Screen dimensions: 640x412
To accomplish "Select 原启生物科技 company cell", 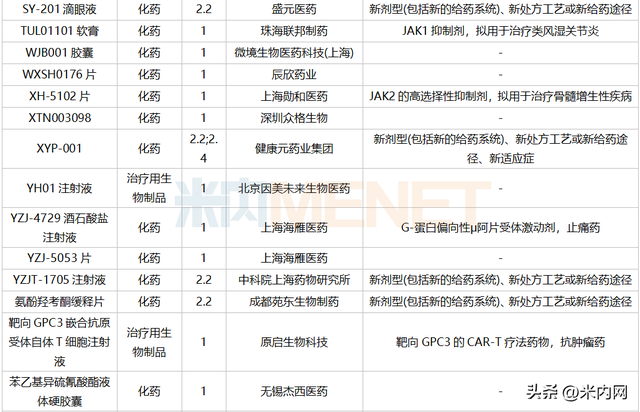I will pyautogui.click(x=294, y=342).
